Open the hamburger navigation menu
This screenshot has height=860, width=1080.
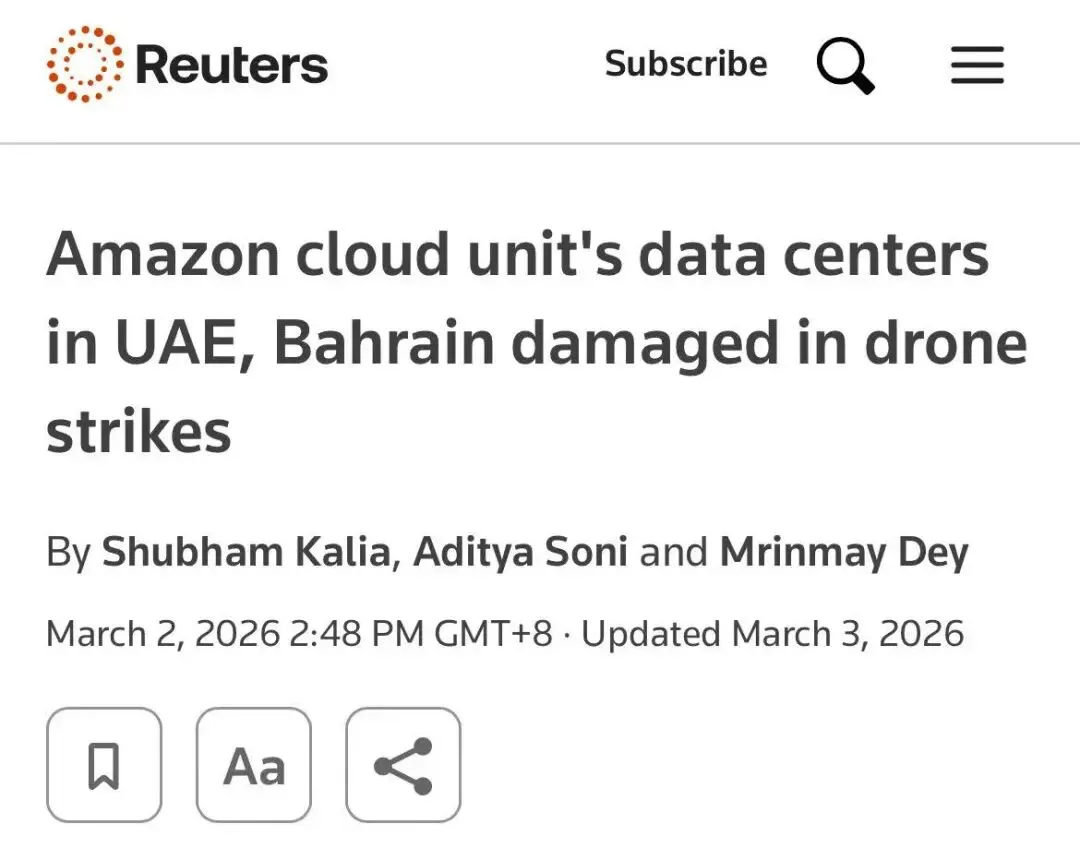click(976, 66)
